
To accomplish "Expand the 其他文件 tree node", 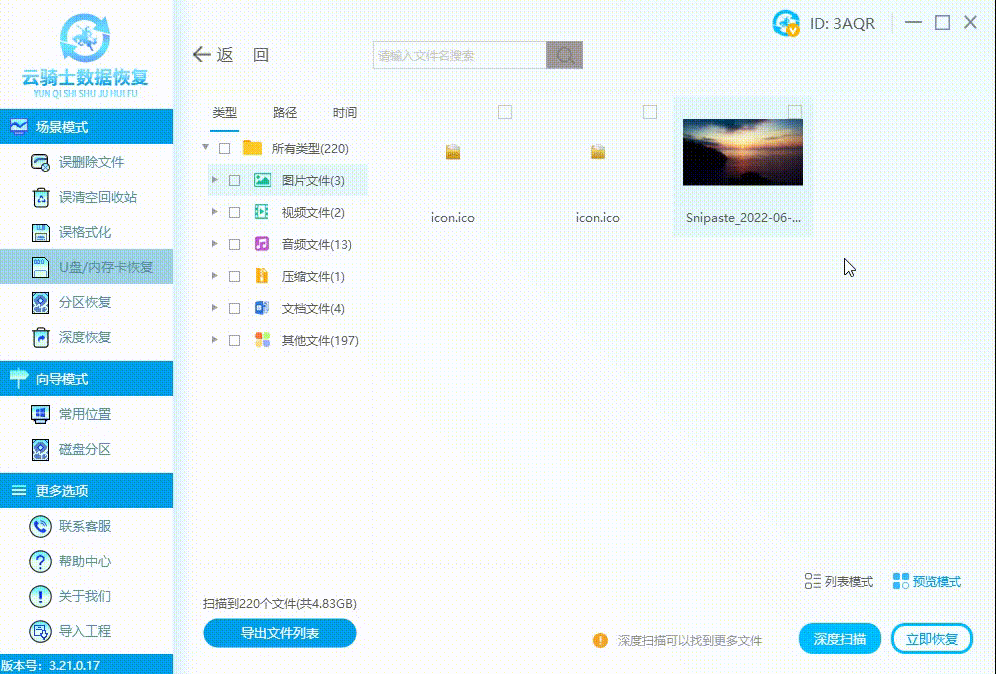I will (x=215, y=340).
